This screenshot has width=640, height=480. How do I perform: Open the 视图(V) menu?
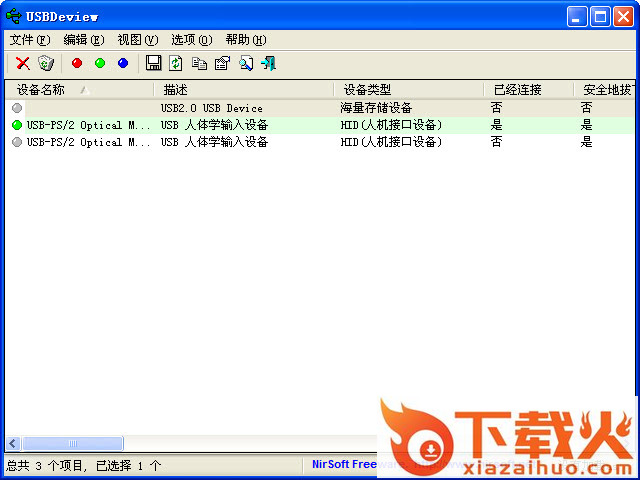point(138,40)
